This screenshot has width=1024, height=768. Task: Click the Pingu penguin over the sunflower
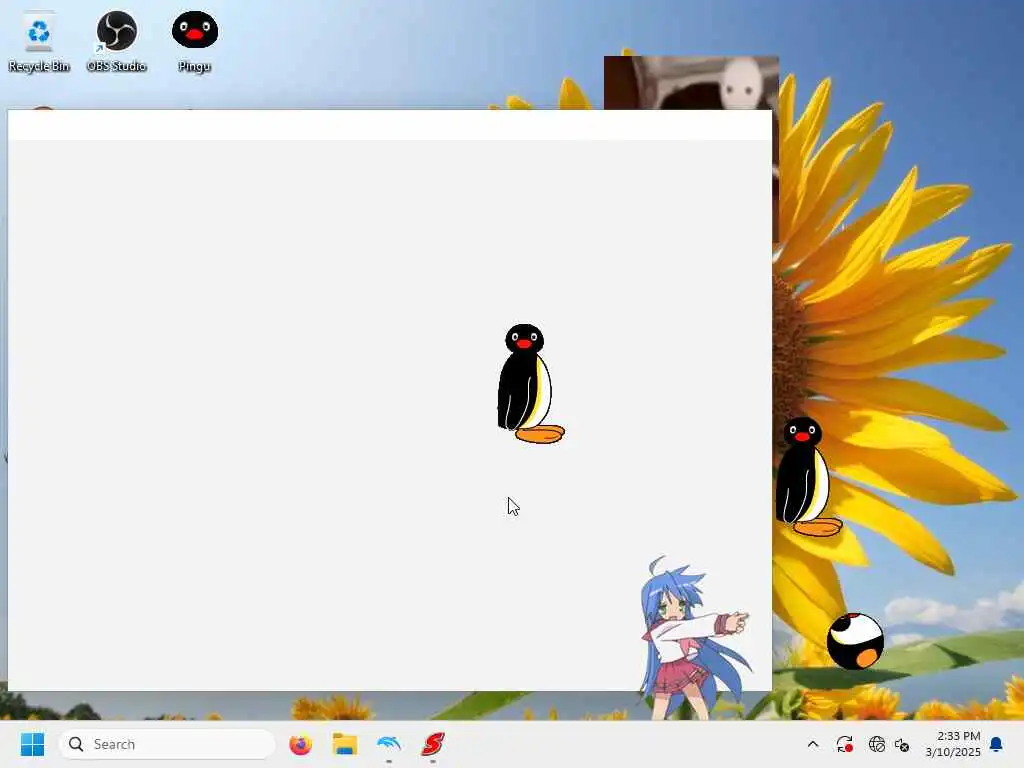pos(808,477)
